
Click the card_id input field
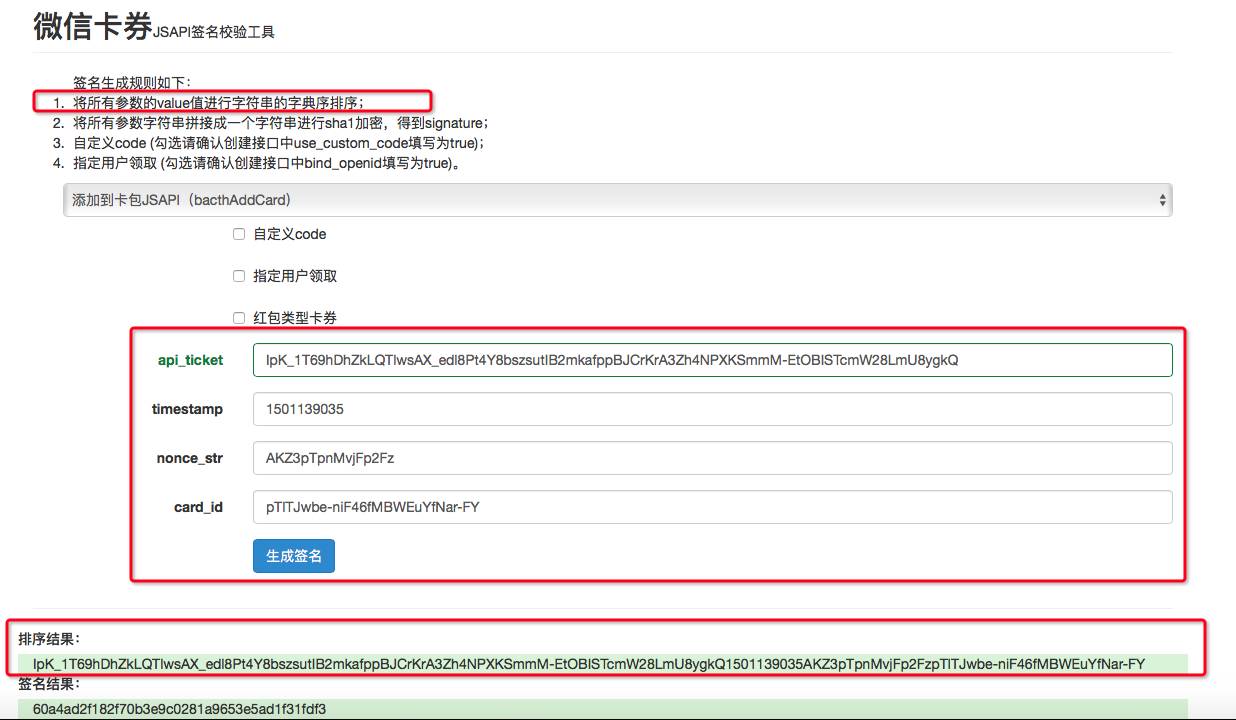(x=712, y=507)
